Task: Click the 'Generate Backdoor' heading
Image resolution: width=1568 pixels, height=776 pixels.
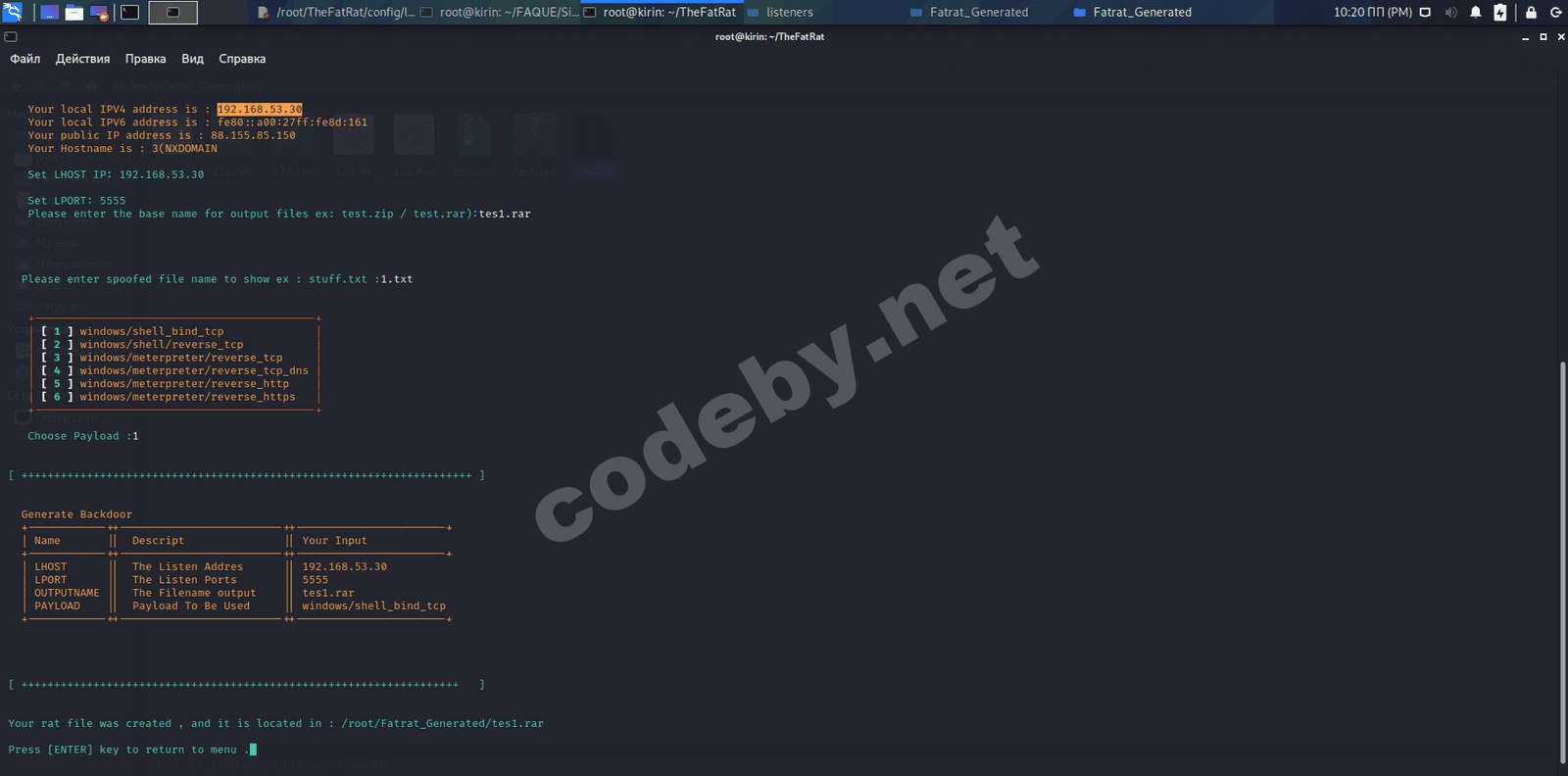Action: click(76, 514)
